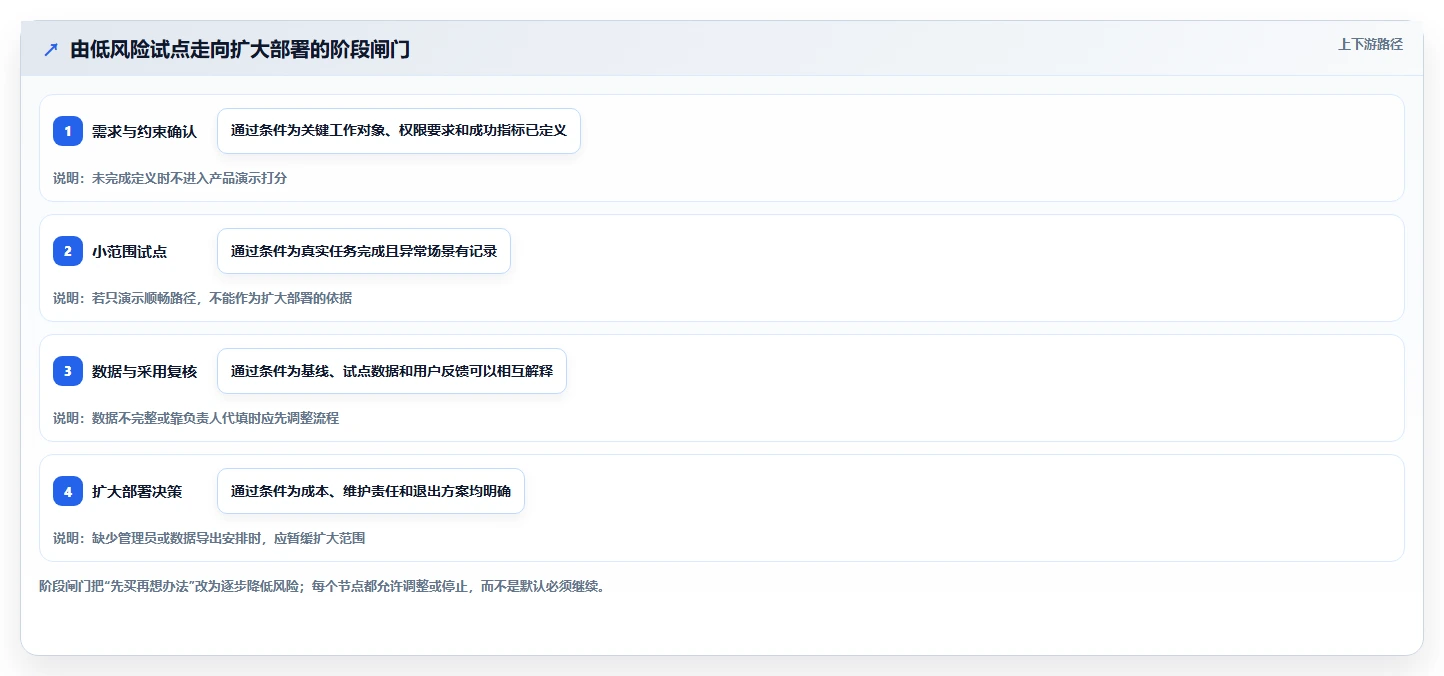Click step number 2 badge

(68, 251)
